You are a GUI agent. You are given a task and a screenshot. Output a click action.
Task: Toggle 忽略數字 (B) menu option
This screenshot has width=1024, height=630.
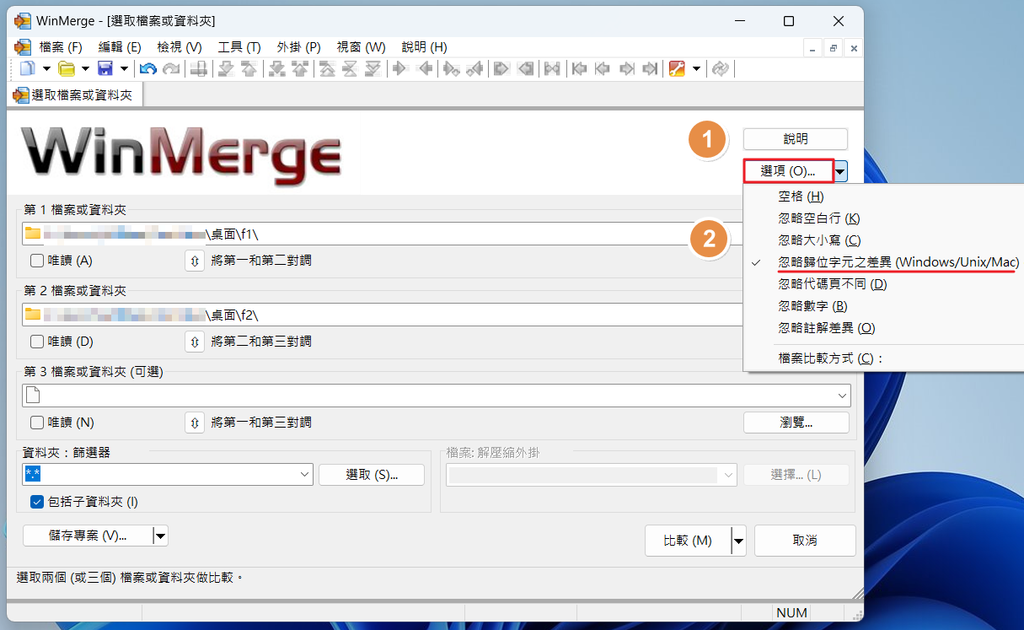(884, 306)
